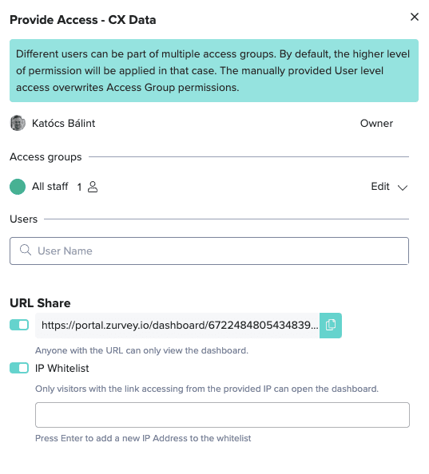Click the URL Share section heading
Screen dimensions: 429x474
(40, 303)
